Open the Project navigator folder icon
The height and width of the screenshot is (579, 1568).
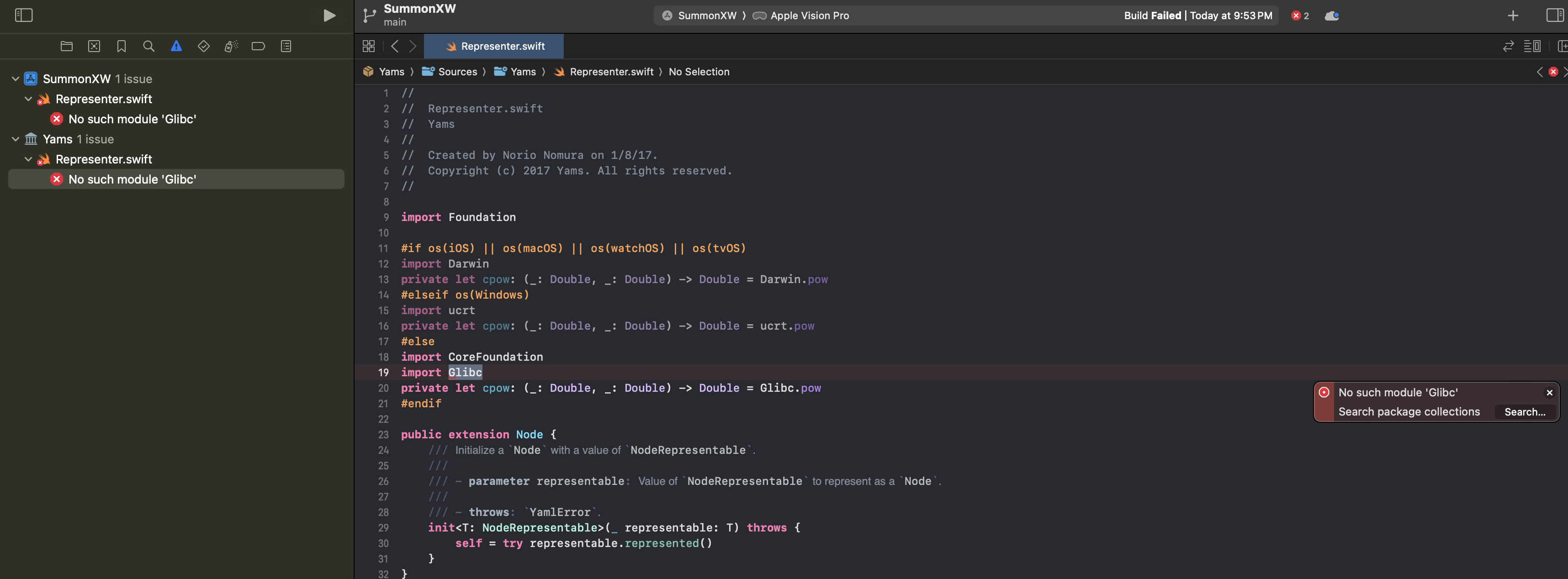[x=66, y=46]
